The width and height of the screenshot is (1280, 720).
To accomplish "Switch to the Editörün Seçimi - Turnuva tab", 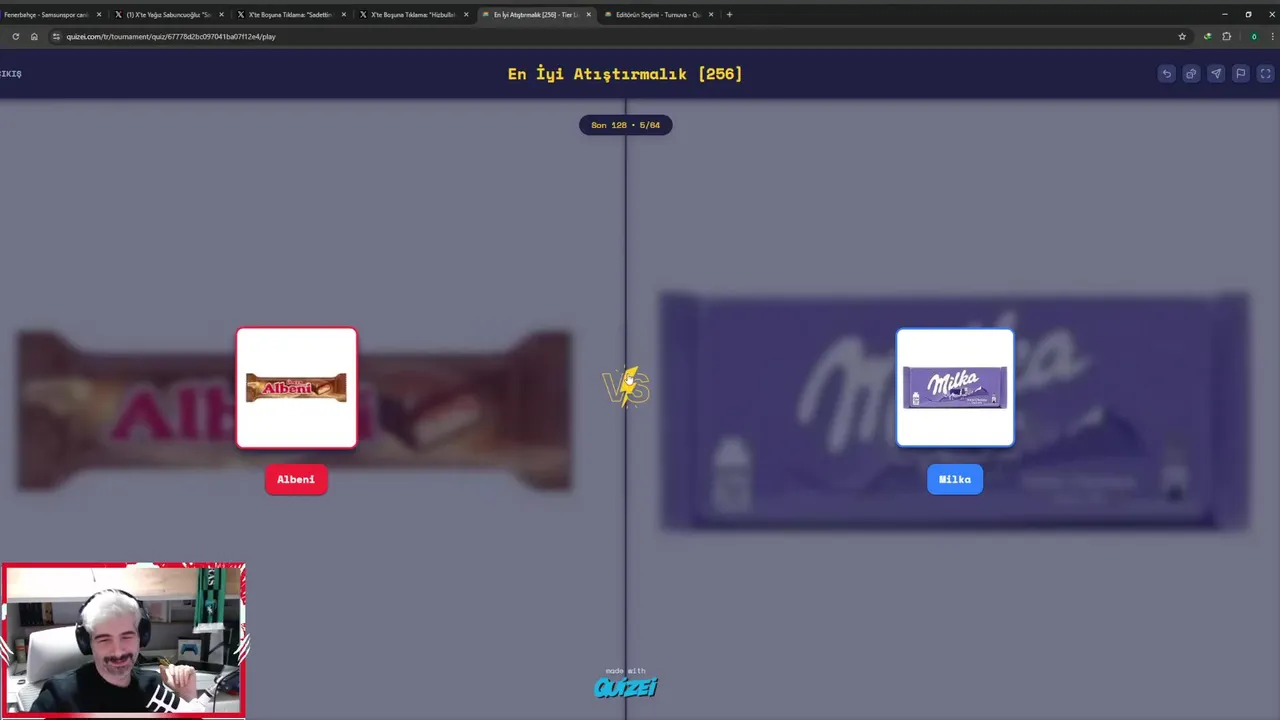I will [x=657, y=15].
